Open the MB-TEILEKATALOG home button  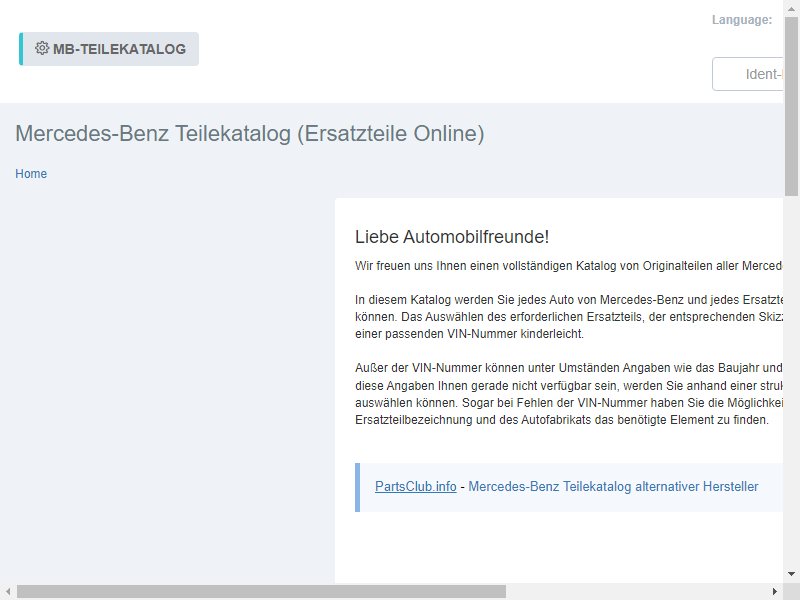(109, 49)
